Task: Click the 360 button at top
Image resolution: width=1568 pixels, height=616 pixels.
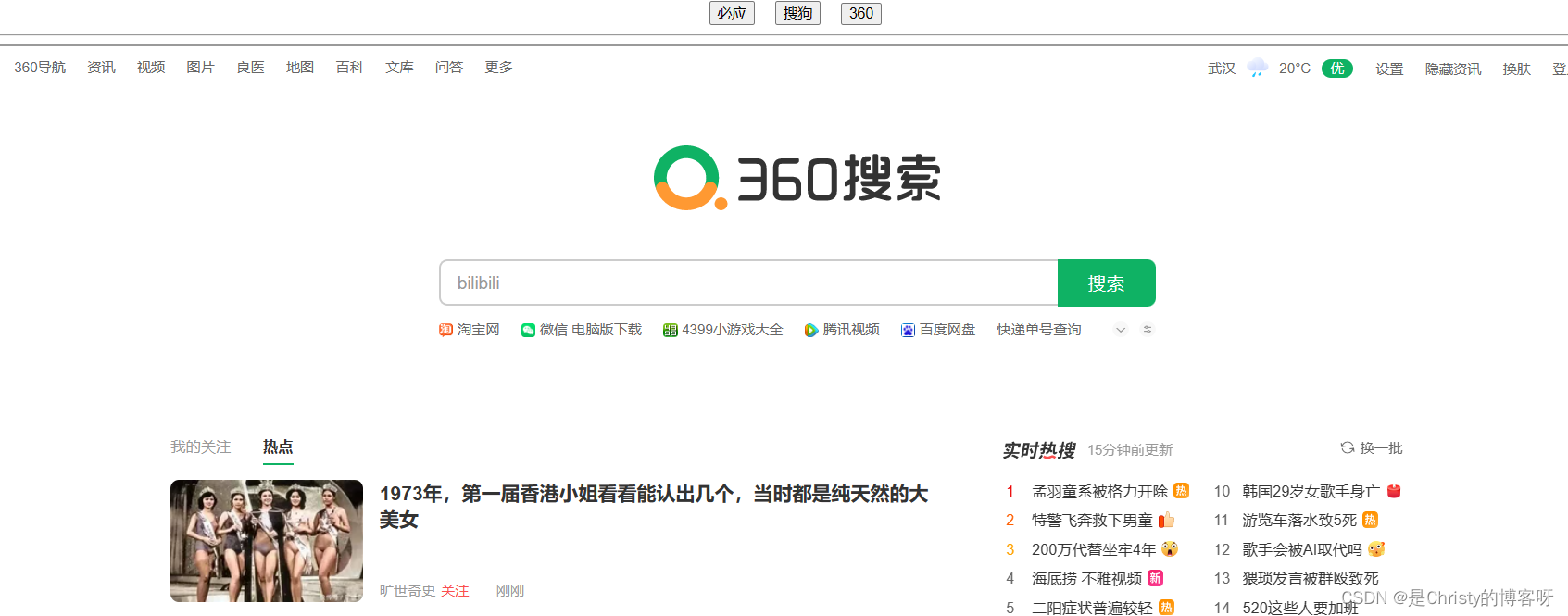Action: (861, 13)
